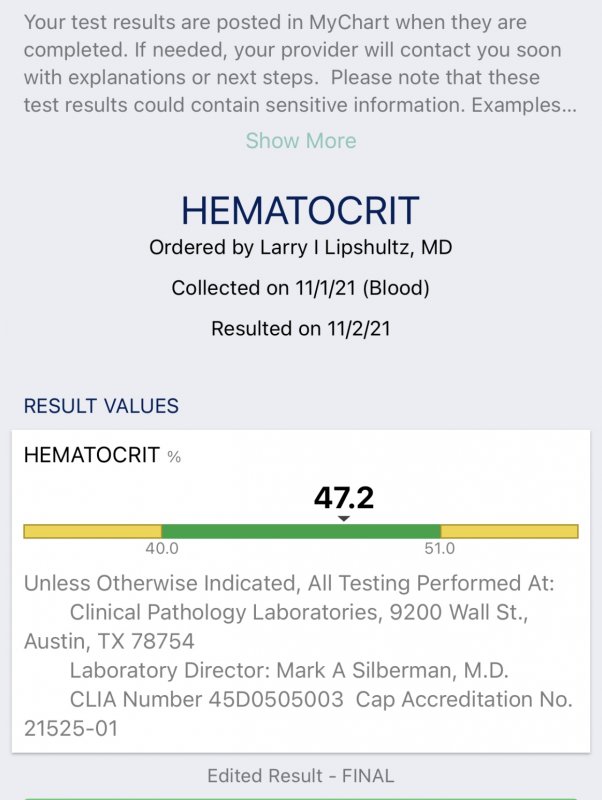Tap the CLIA Number 45D0505003 text
Image resolution: width=602 pixels, height=800 pixels.
[x=207, y=699]
